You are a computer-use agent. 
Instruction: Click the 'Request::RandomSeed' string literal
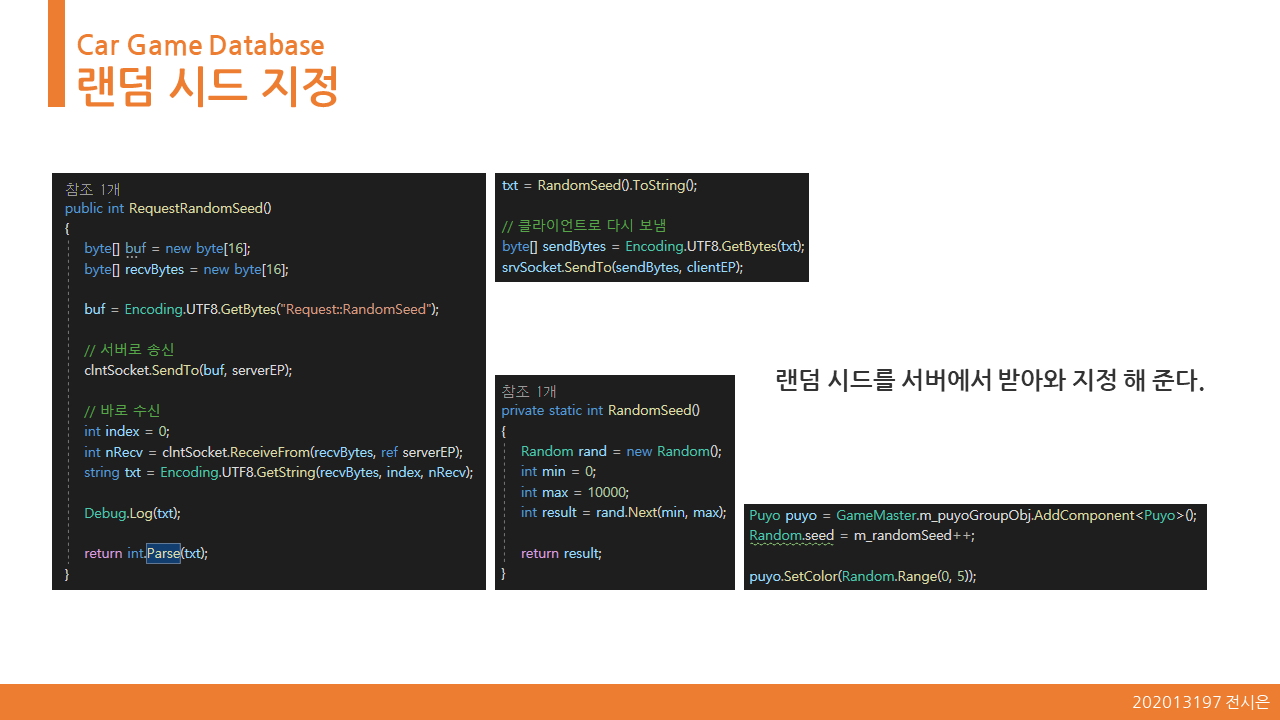coord(356,309)
